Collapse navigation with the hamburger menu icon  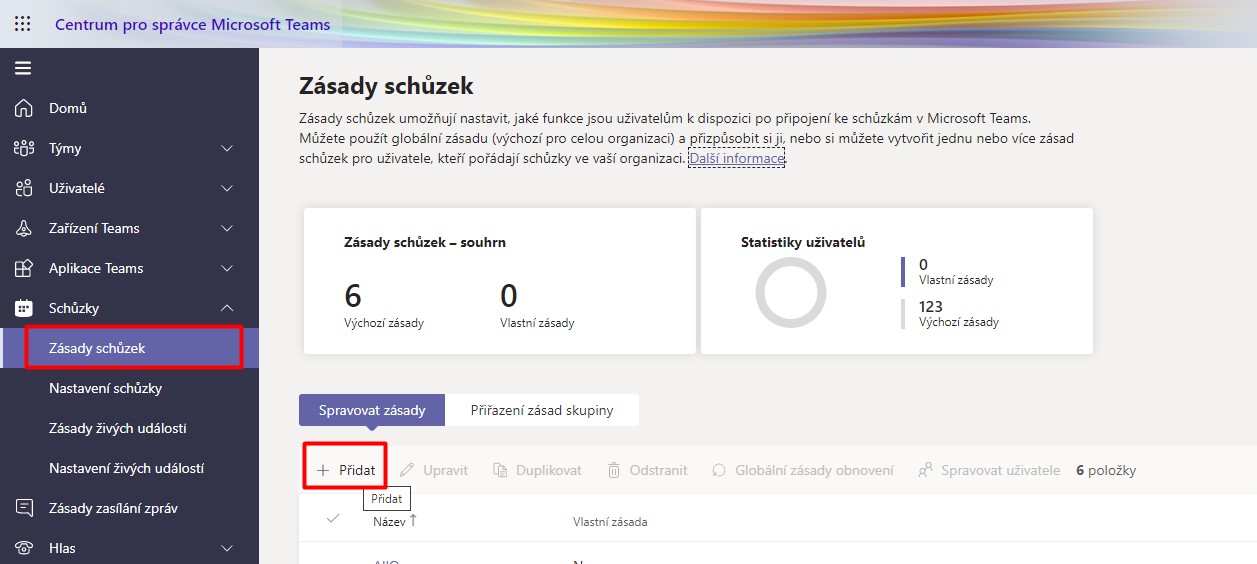(x=23, y=68)
